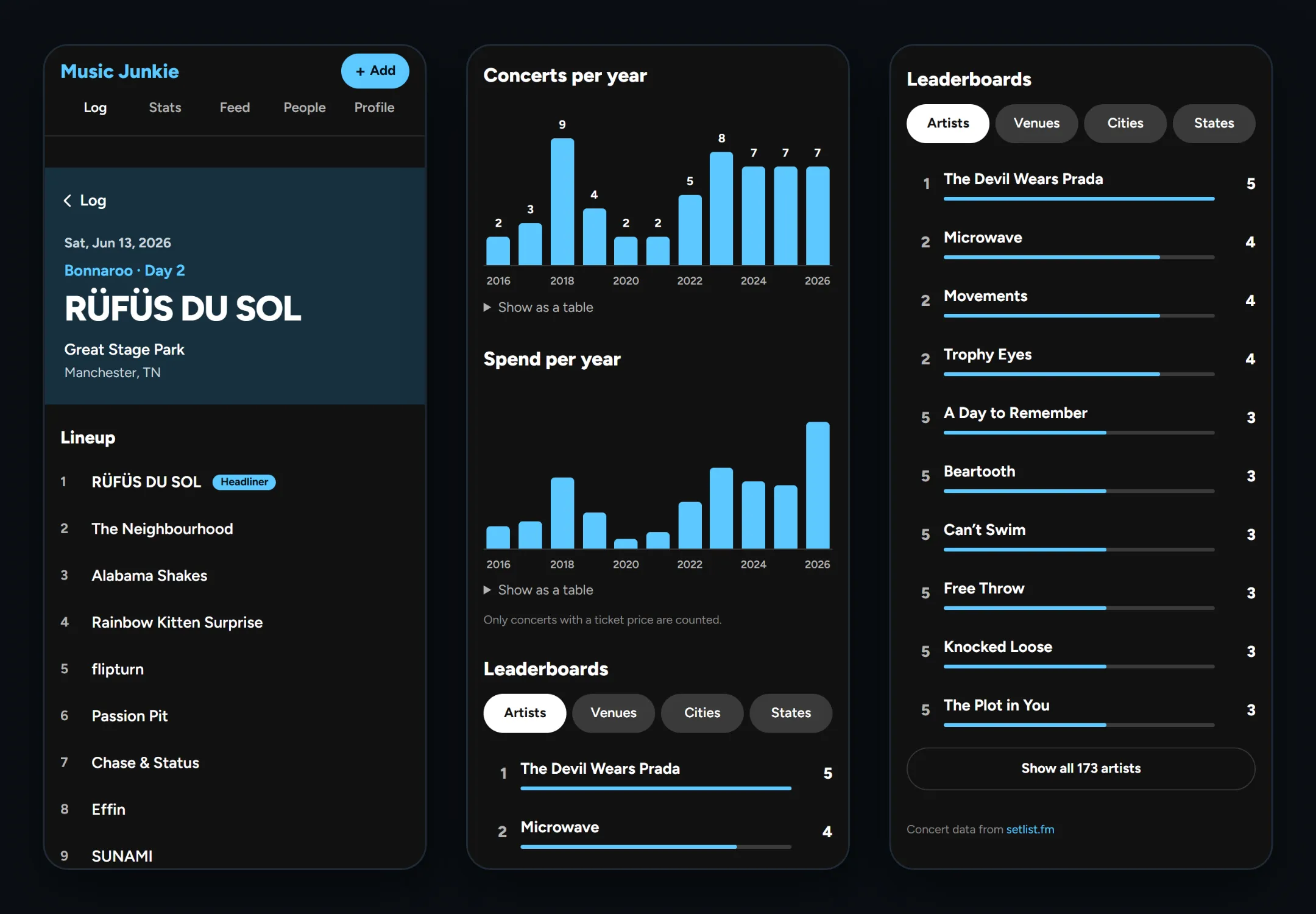
Task: Select Chase & Status in the lineup
Action: [146, 763]
